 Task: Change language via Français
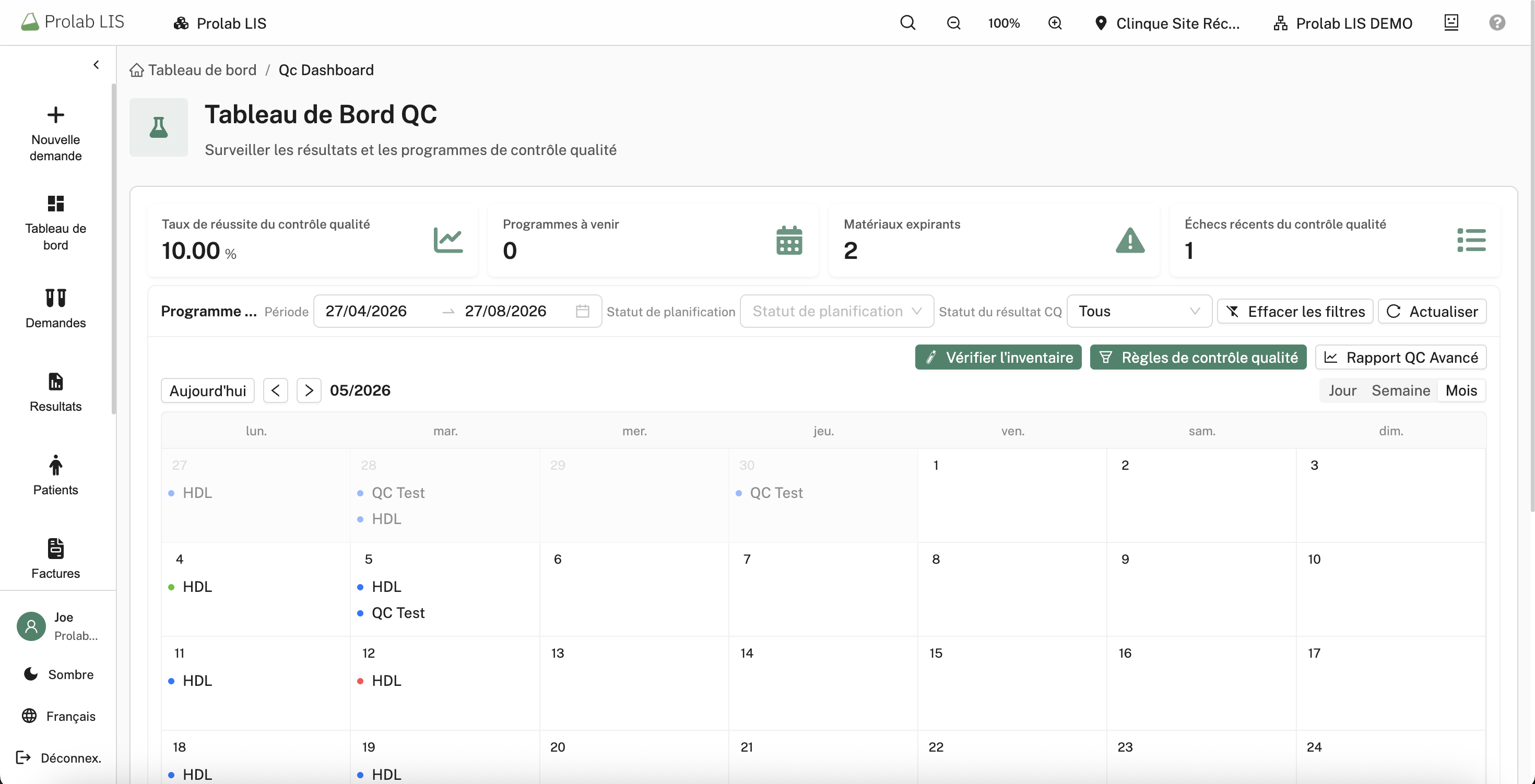pos(58,716)
